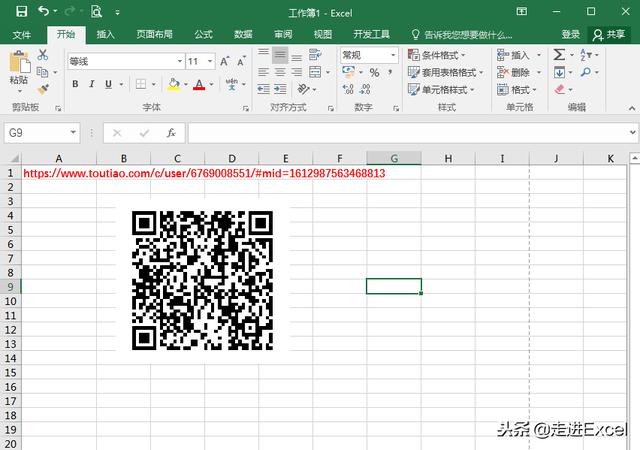Click the fx Insert Function button
The width and height of the screenshot is (640, 450).
point(171,133)
